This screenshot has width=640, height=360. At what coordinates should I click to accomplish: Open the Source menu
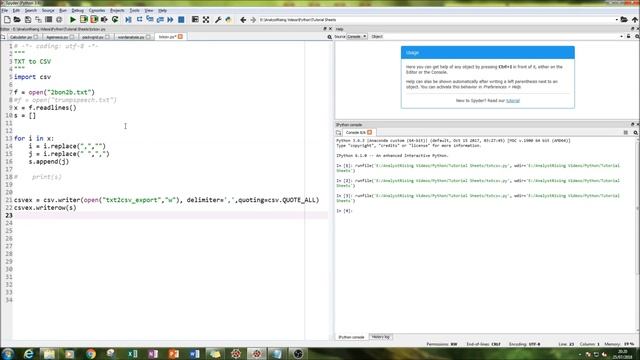48,11
